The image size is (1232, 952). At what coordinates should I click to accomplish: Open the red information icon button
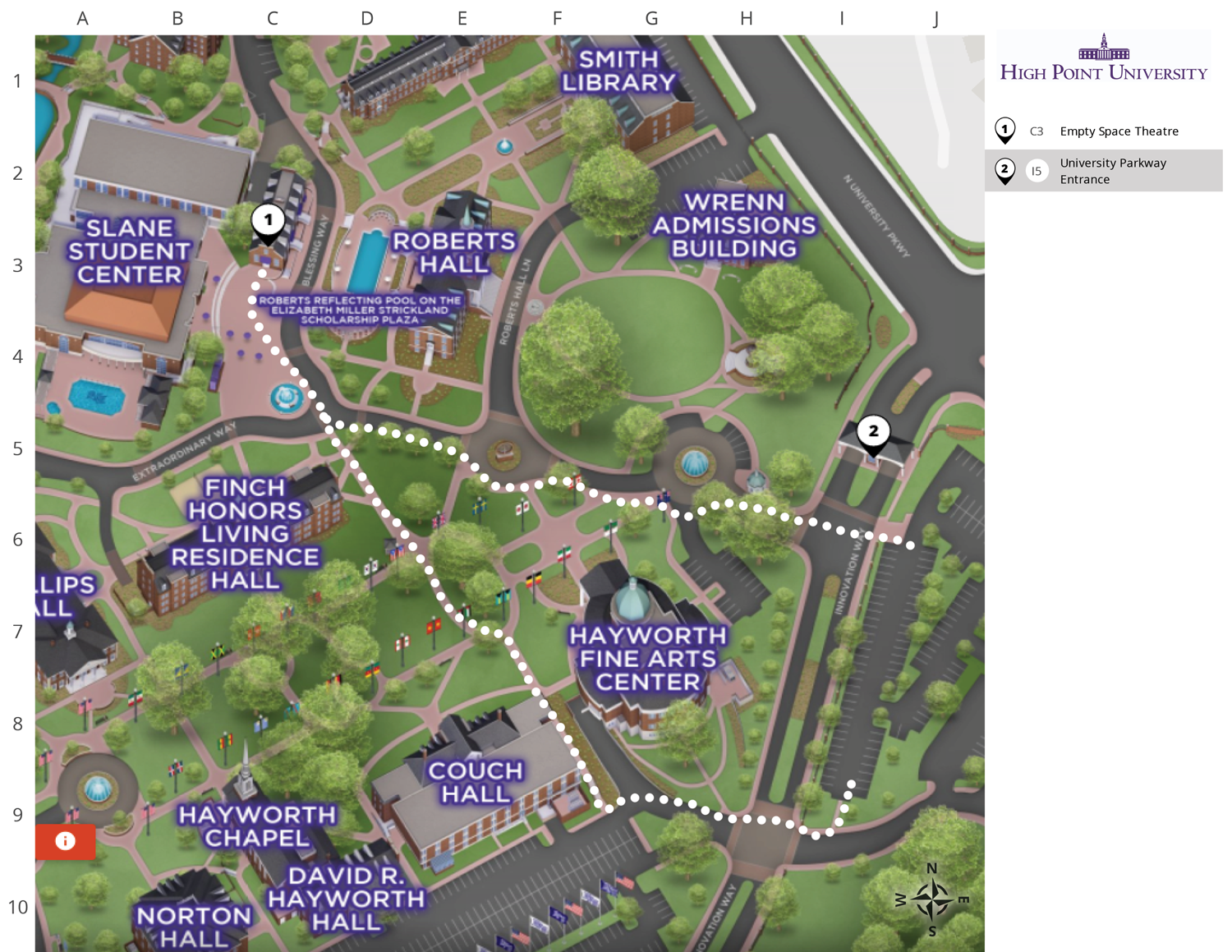(x=65, y=841)
